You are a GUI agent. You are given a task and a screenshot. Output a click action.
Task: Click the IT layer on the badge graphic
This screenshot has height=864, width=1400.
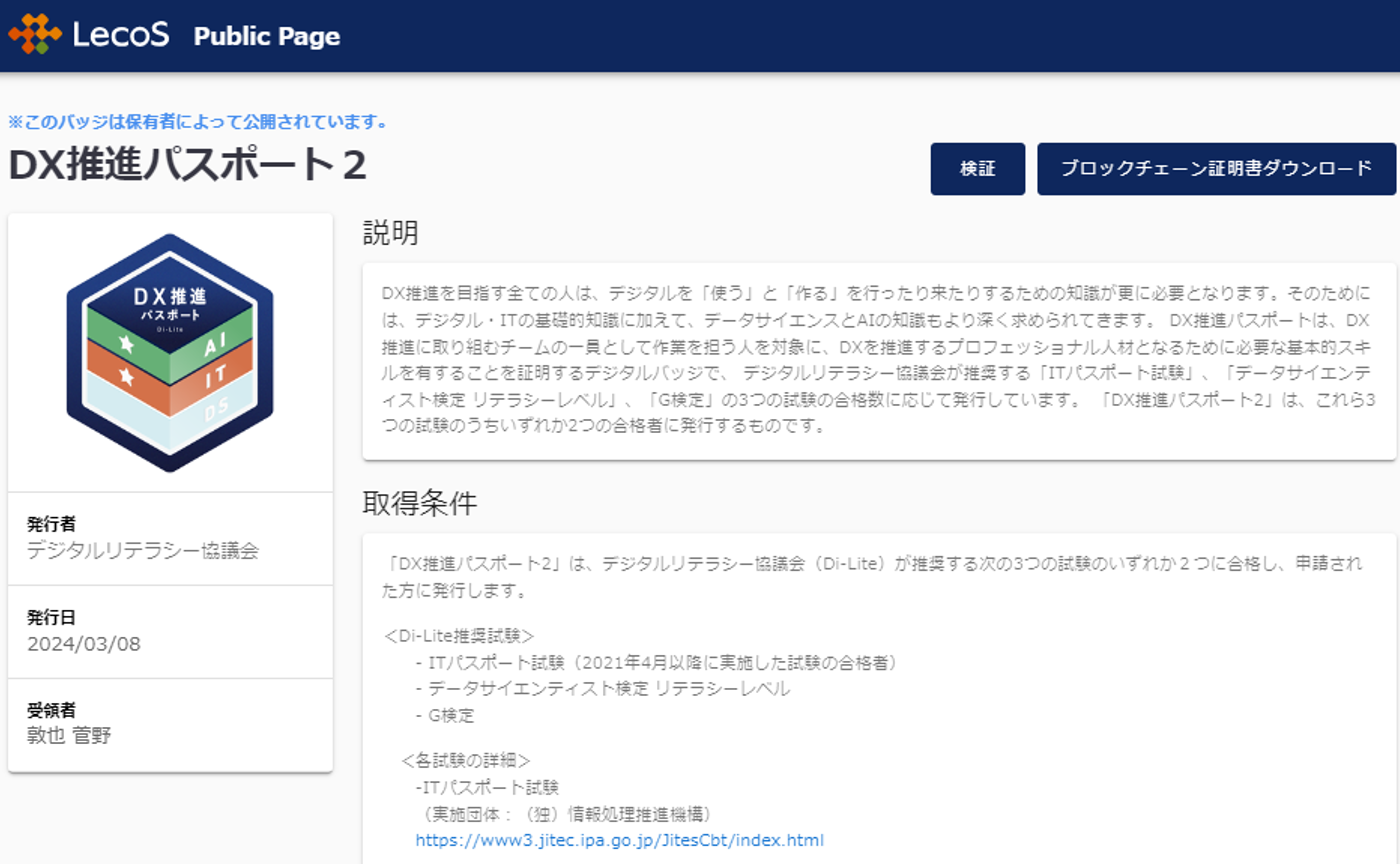(216, 373)
